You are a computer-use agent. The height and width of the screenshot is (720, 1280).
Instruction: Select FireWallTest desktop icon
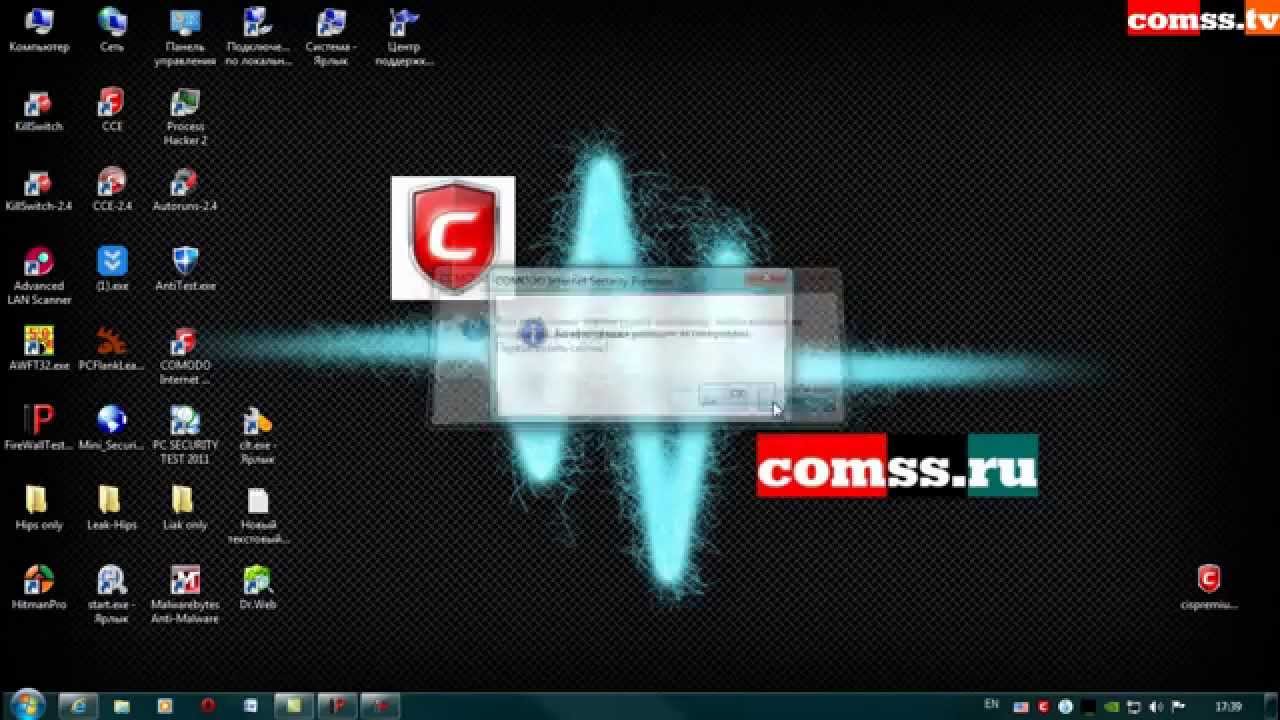[x=38, y=428]
